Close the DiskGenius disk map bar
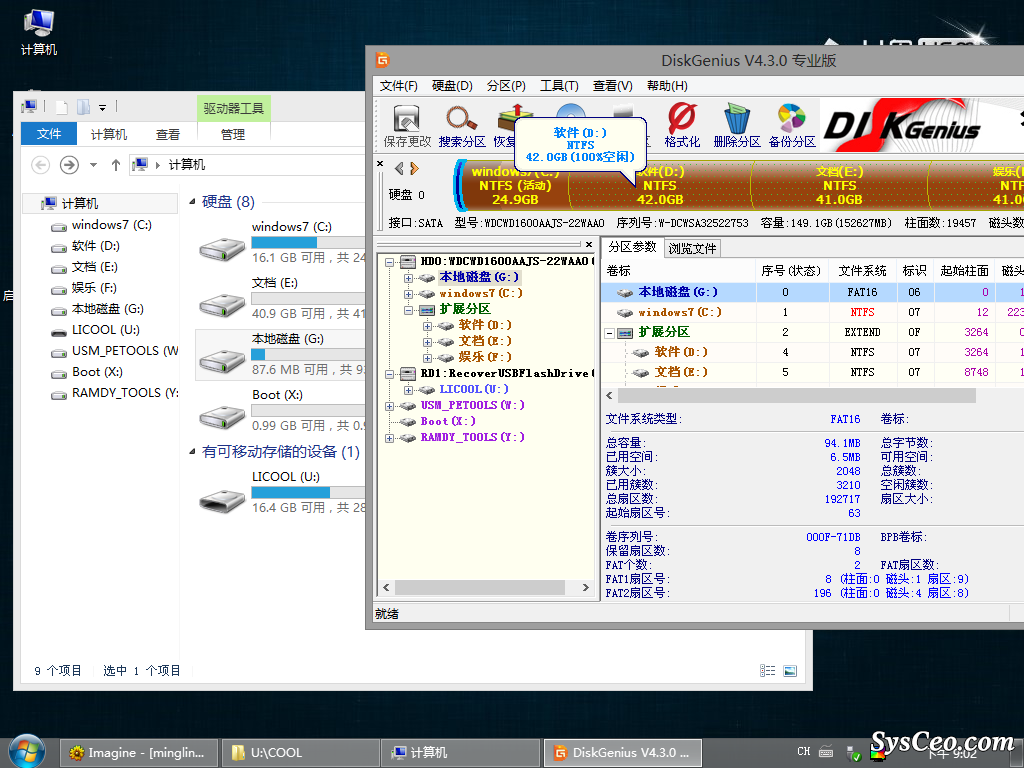The height and width of the screenshot is (768, 1024). 380,164
